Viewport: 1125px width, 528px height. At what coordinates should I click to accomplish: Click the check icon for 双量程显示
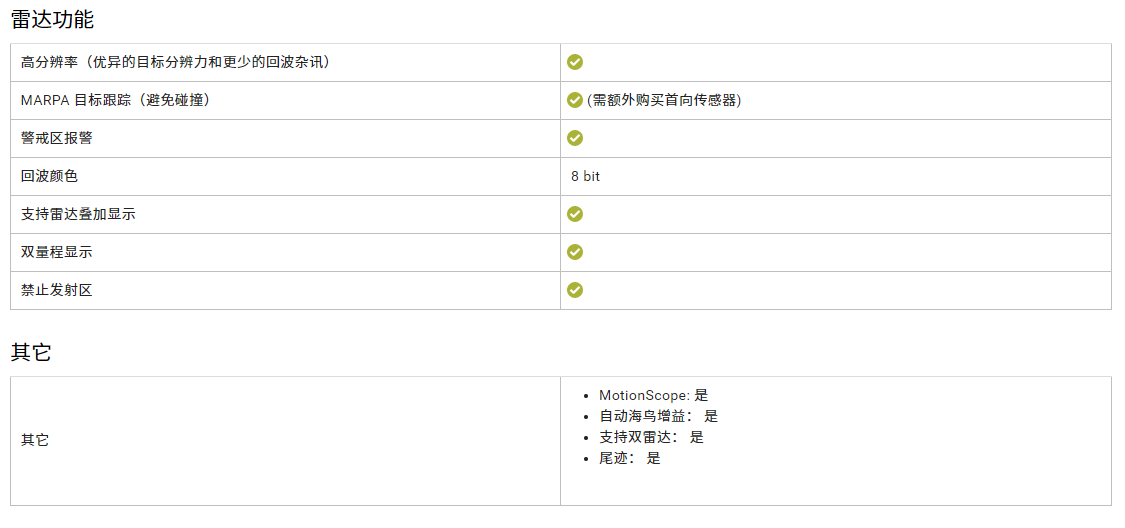575,252
